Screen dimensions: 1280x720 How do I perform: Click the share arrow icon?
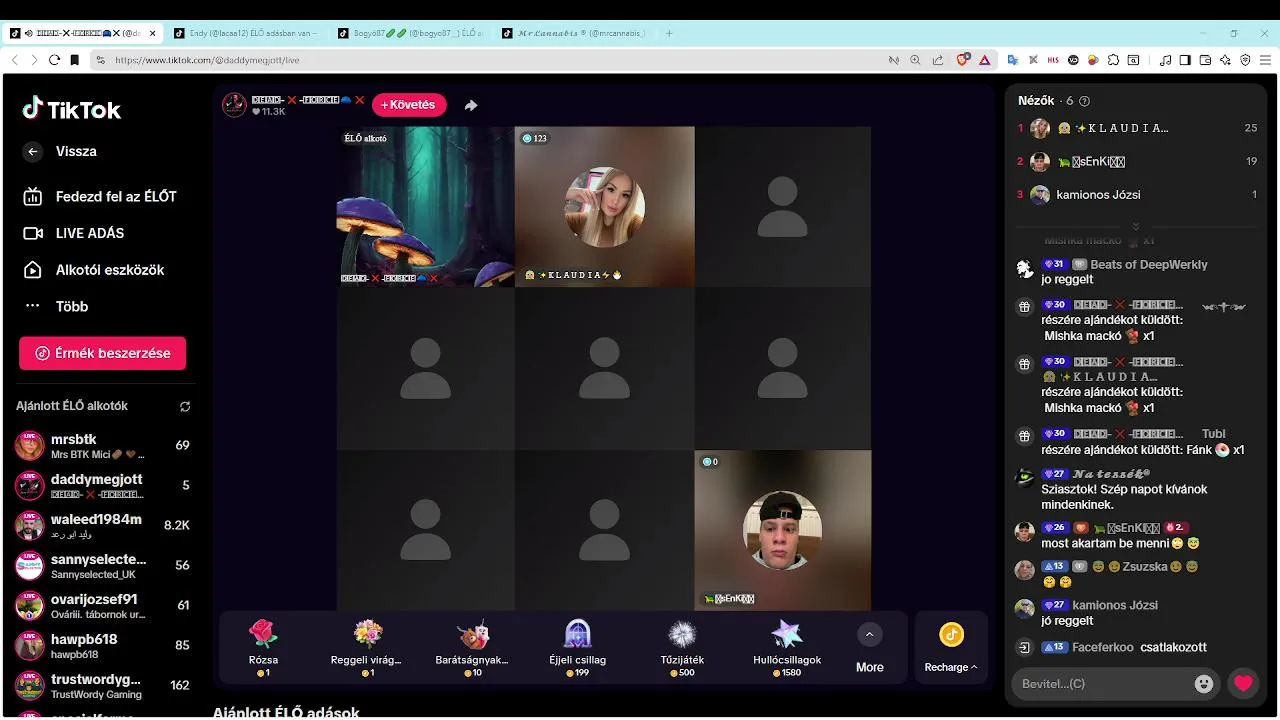(x=471, y=105)
